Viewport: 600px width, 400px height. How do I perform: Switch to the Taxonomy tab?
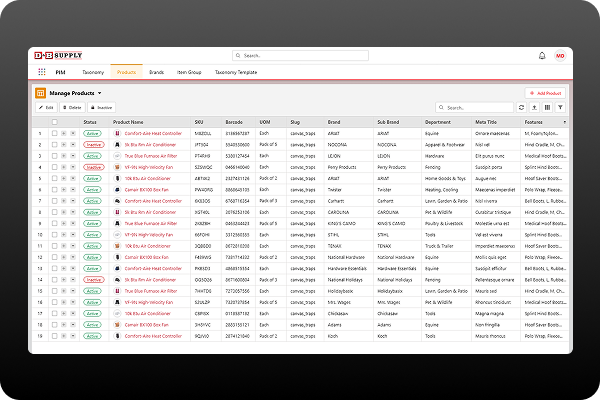[93, 73]
